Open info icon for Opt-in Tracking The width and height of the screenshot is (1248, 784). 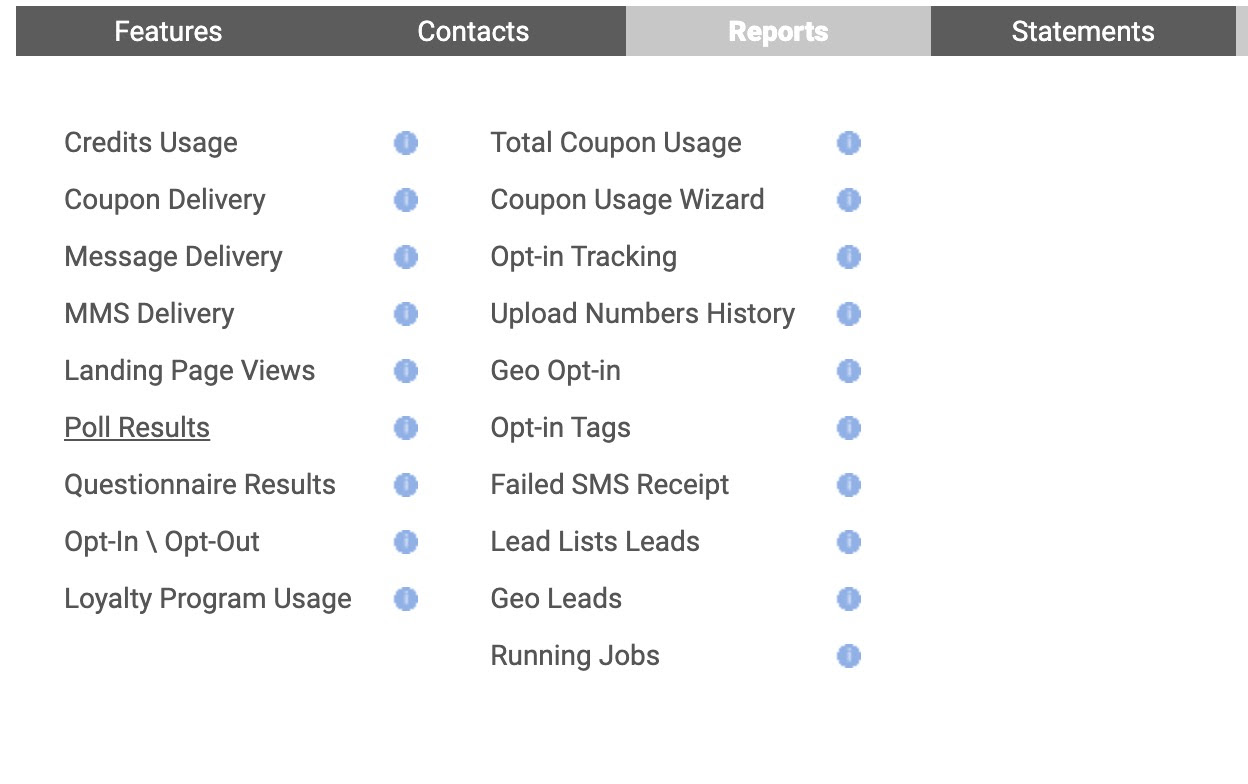click(x=848, y=257)
